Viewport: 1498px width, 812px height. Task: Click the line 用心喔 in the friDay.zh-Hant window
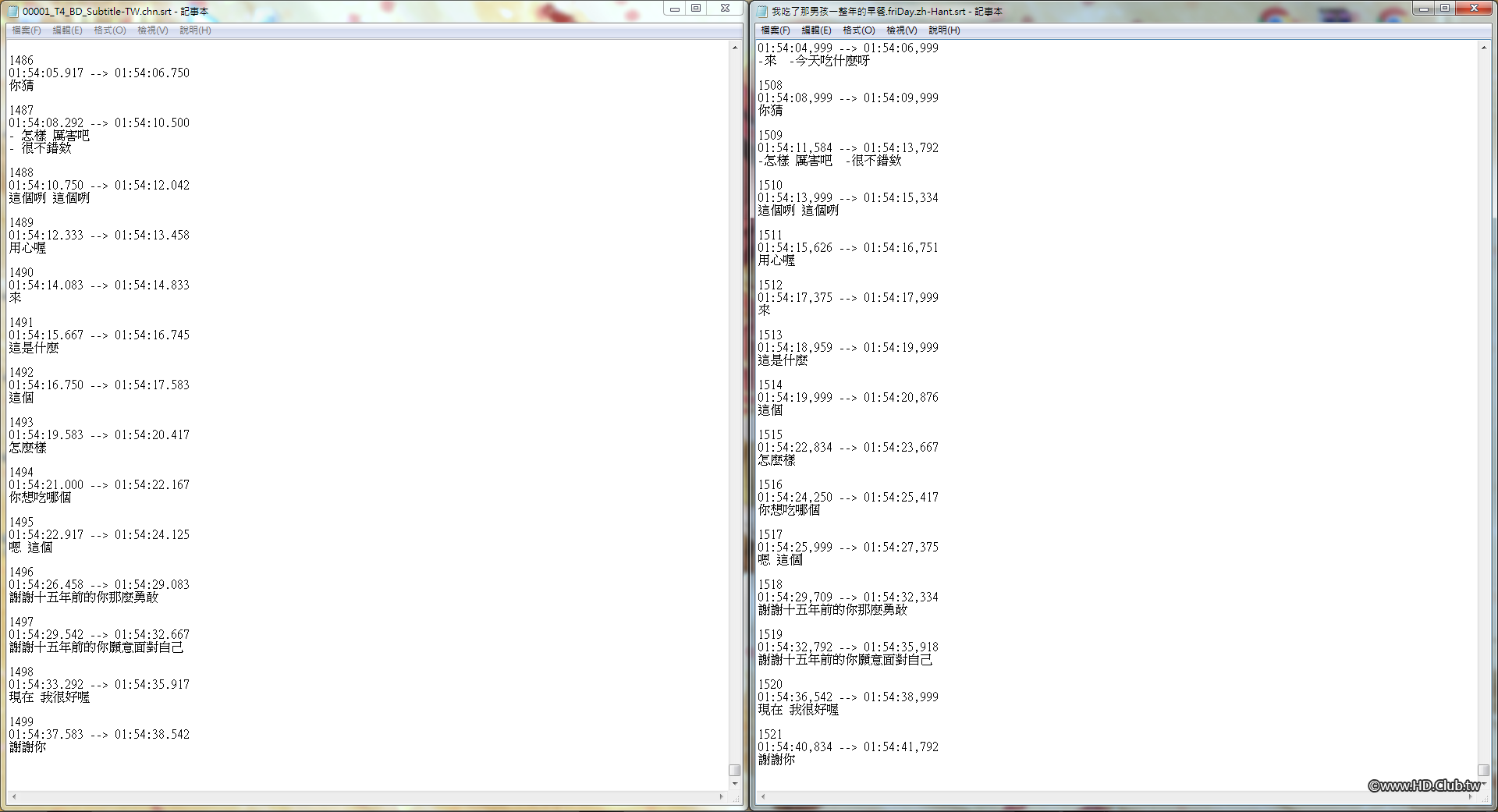(776, 260)
